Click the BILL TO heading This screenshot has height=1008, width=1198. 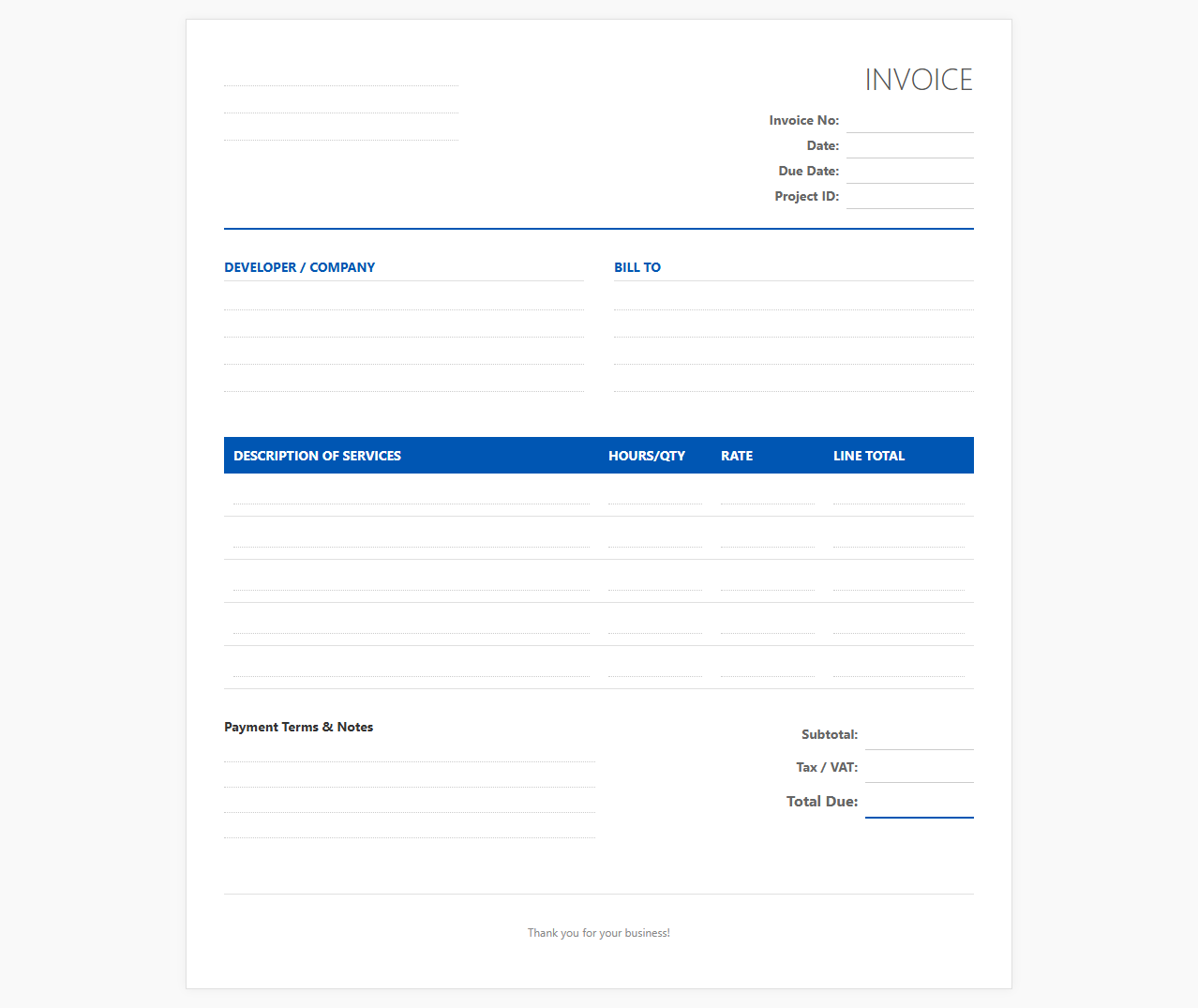637,267
